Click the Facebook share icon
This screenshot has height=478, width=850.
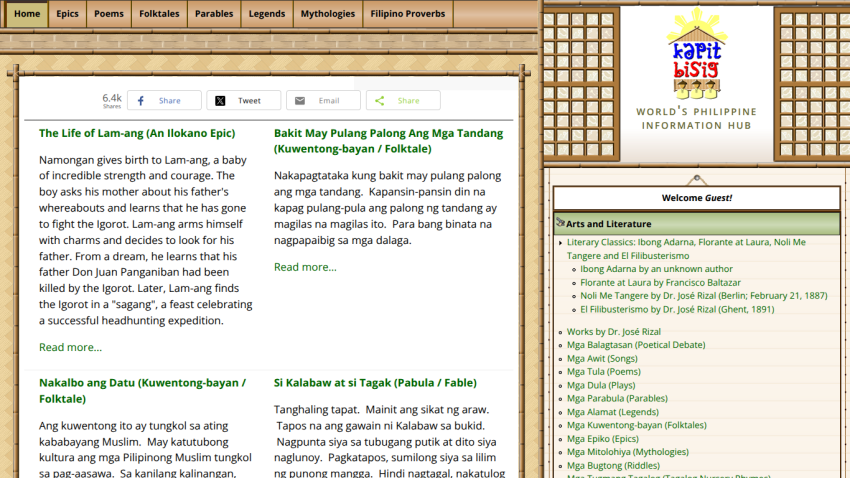tap(141, 101)
